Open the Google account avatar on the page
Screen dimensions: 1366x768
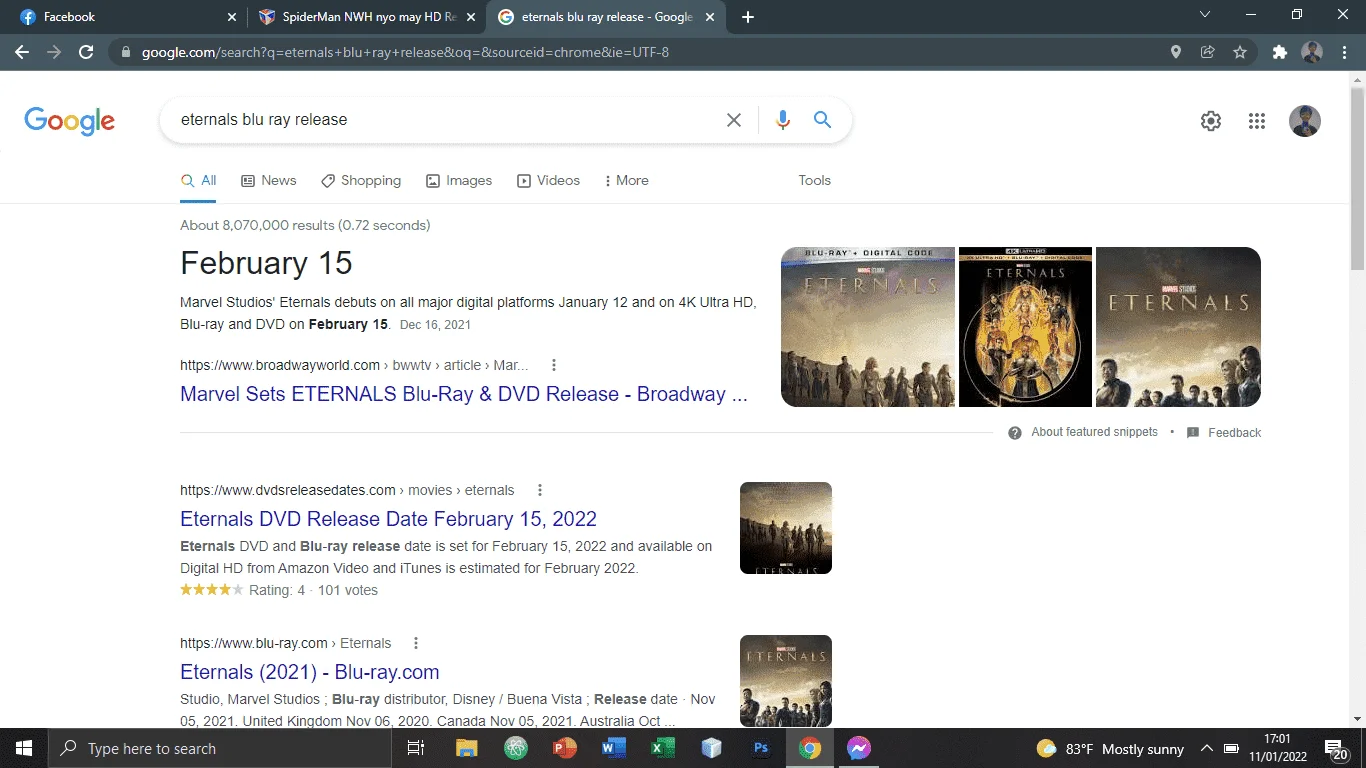coord(1305,121)
